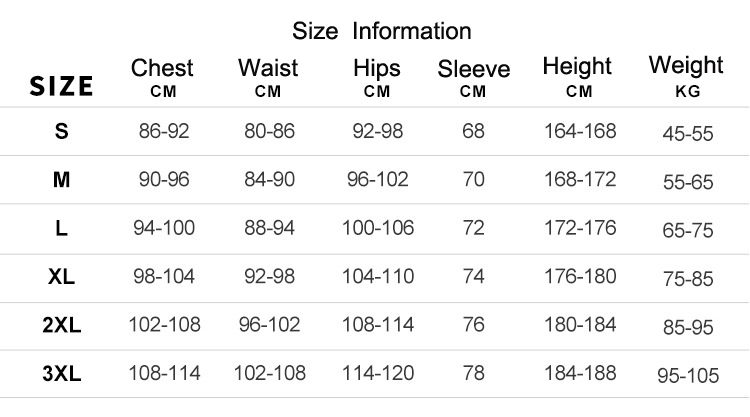750x417 pixels.
Task: Select the XL size row label
Action: tap(61, 276)
